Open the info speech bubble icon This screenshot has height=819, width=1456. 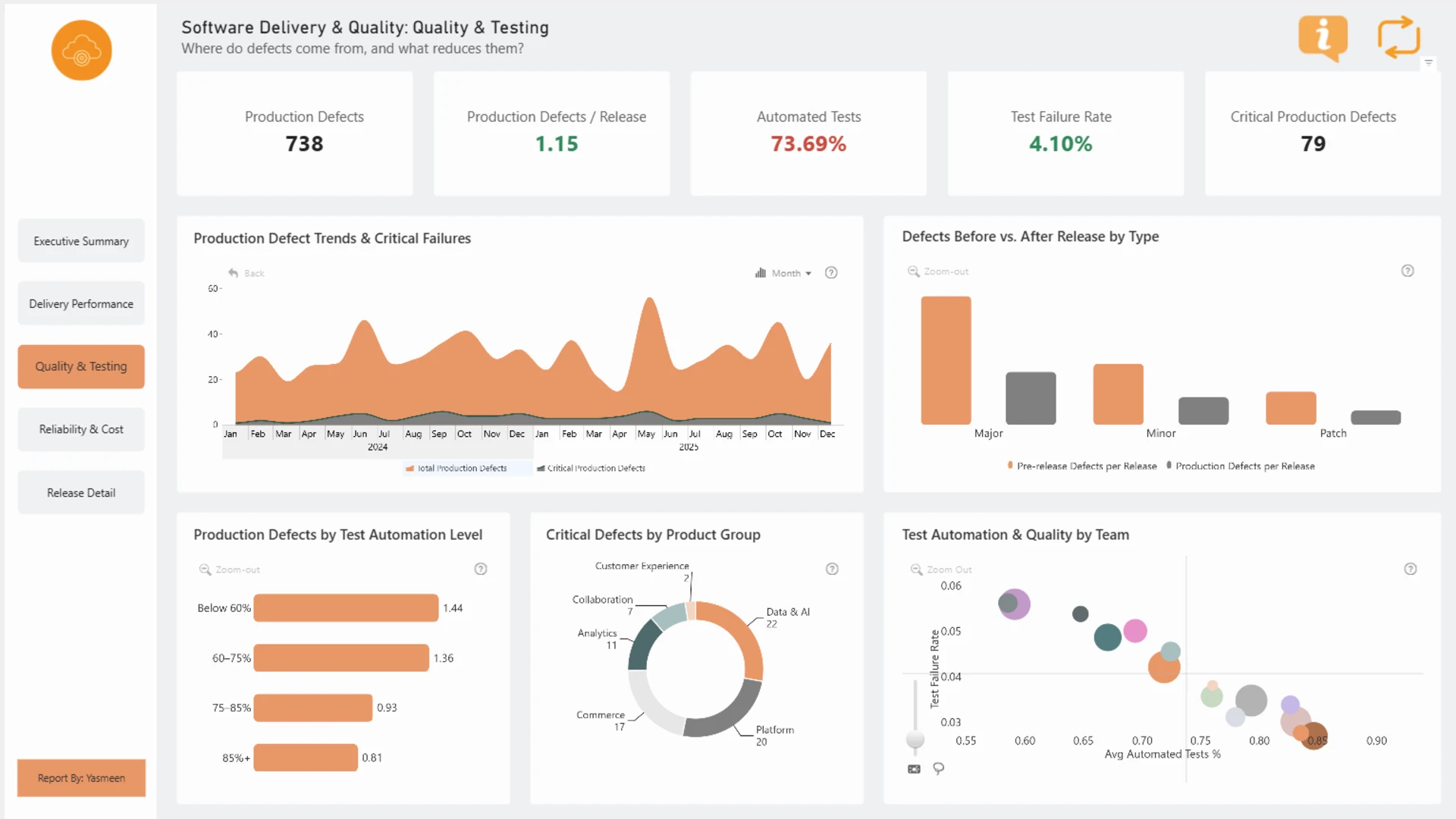pyautogui.click(x=1323, y=38)
